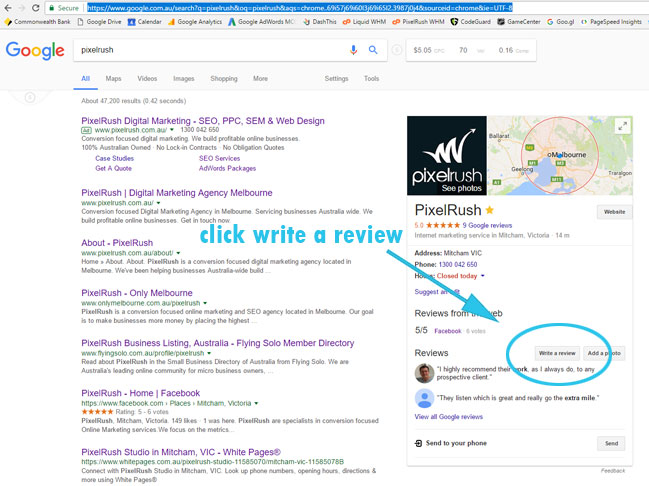This screenshot has height=486, width=649.
Task: Open dropdown arrow beside onlymelbourne.com.au/pixelrush
Action: coord(205,302)
